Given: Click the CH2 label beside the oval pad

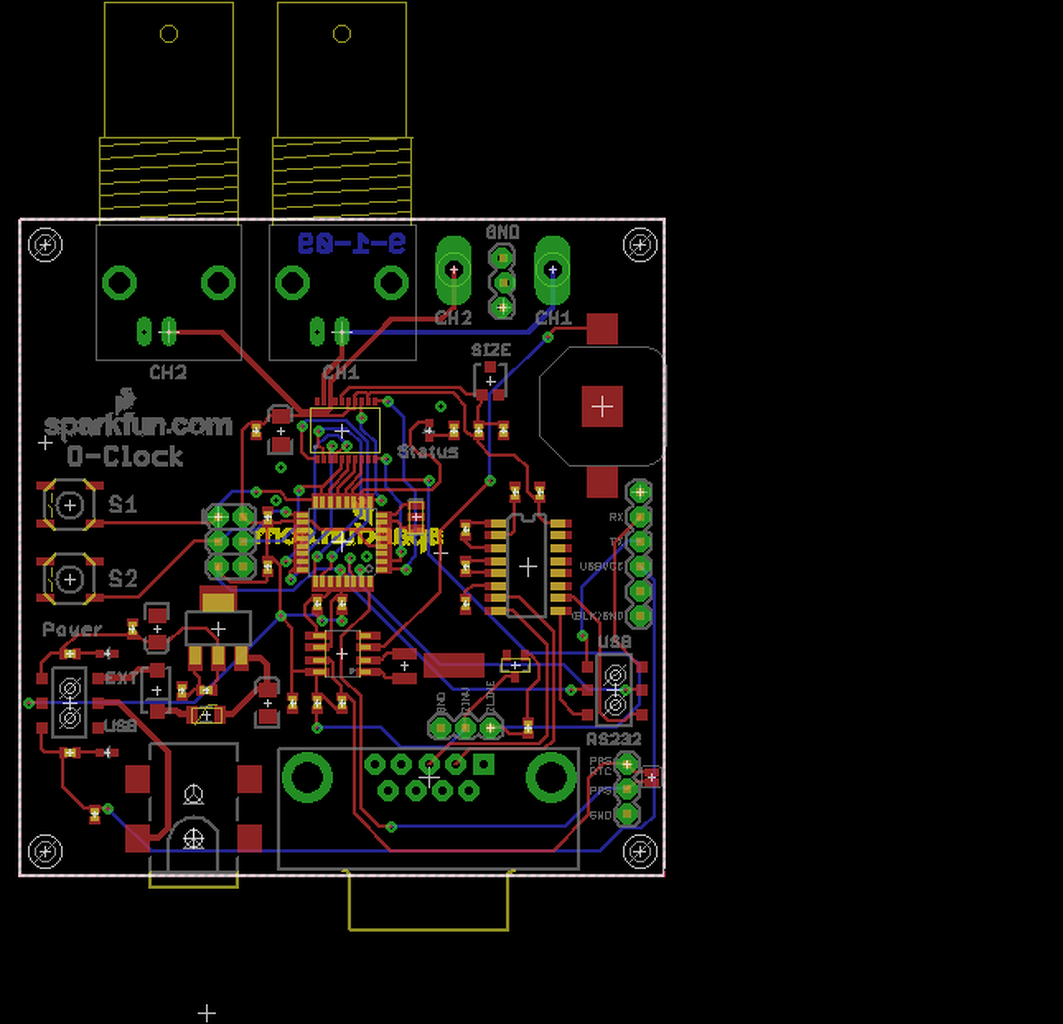Looking at the screenshot, I should click(x=454, y=317).
